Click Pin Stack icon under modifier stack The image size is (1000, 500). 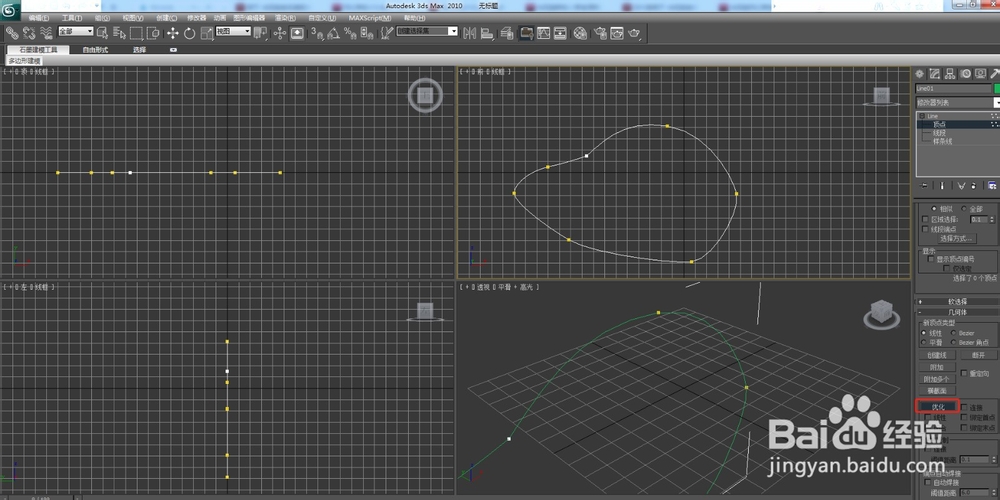point(924,186)
